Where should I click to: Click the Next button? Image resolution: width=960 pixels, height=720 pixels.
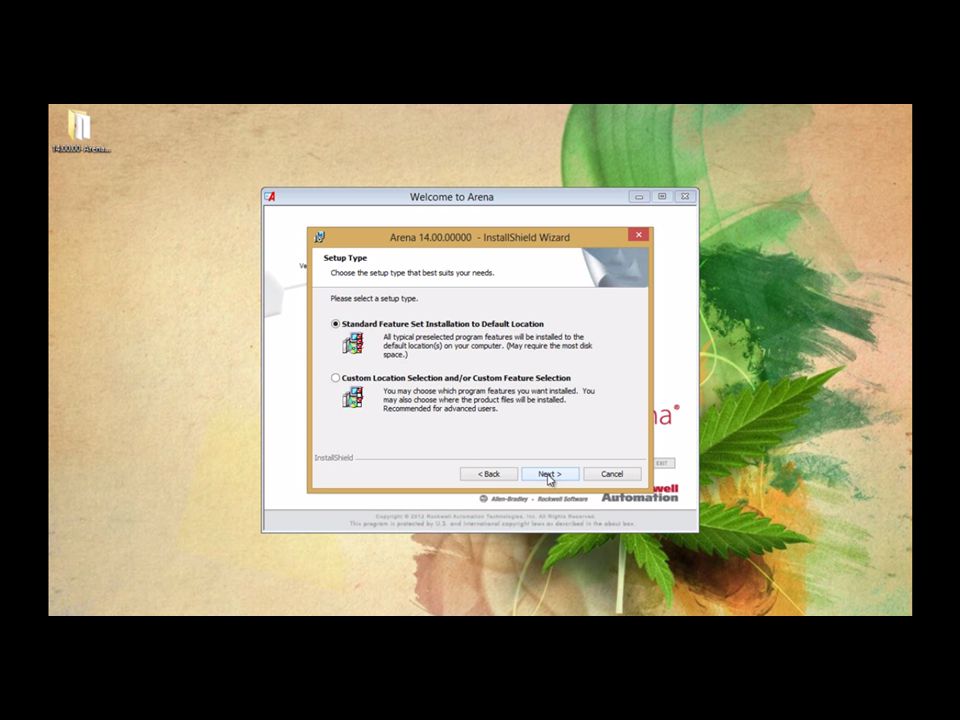coord(550,474)
